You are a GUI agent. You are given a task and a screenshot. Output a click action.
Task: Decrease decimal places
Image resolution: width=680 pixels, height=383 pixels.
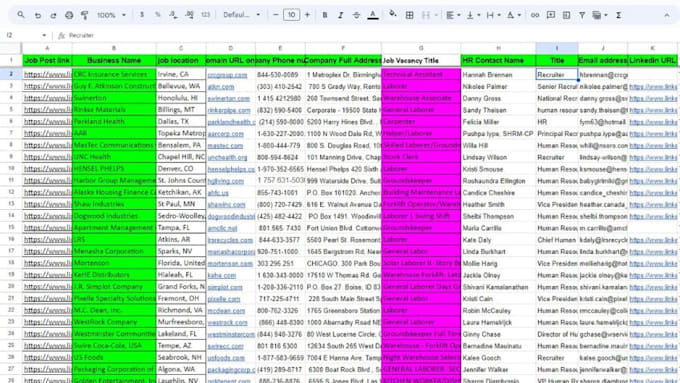coord(173,15)
